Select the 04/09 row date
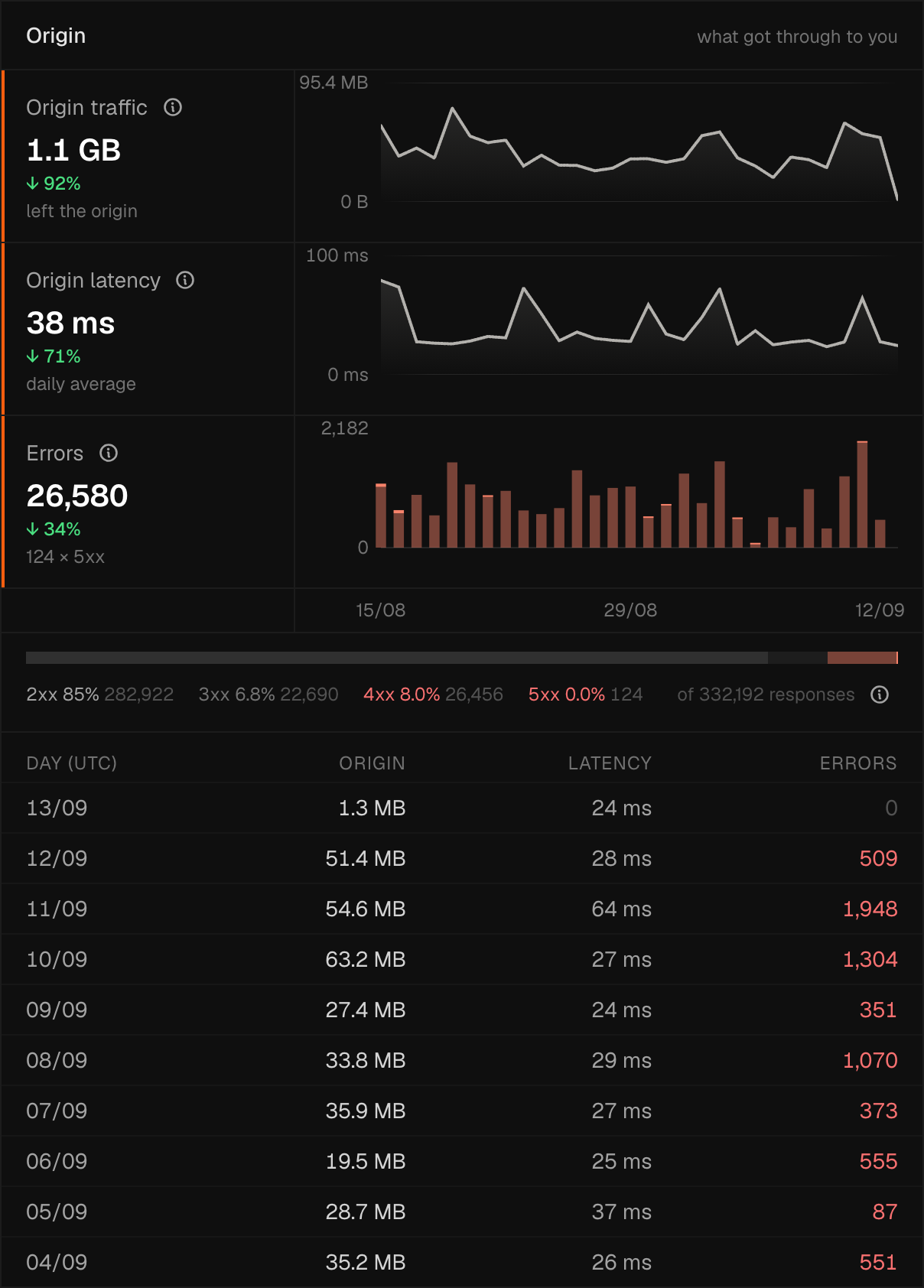Image resolution: width=924 pixels, height=1288 pixels. (57, 1262)
